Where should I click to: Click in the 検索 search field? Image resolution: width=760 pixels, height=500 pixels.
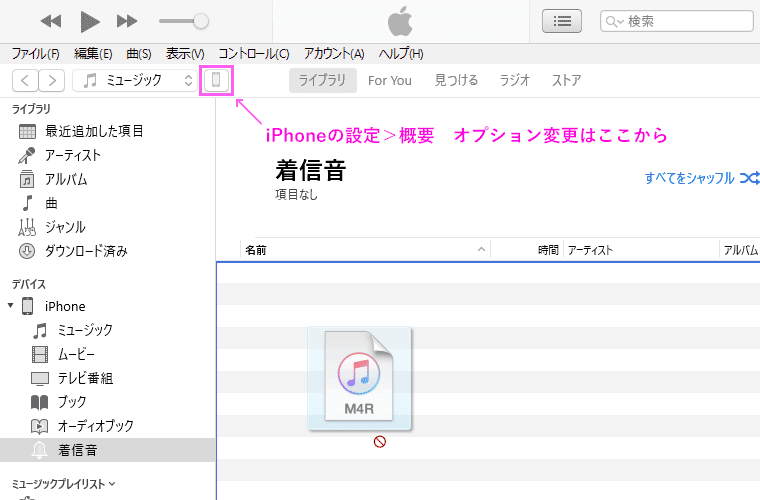(680, 21)
